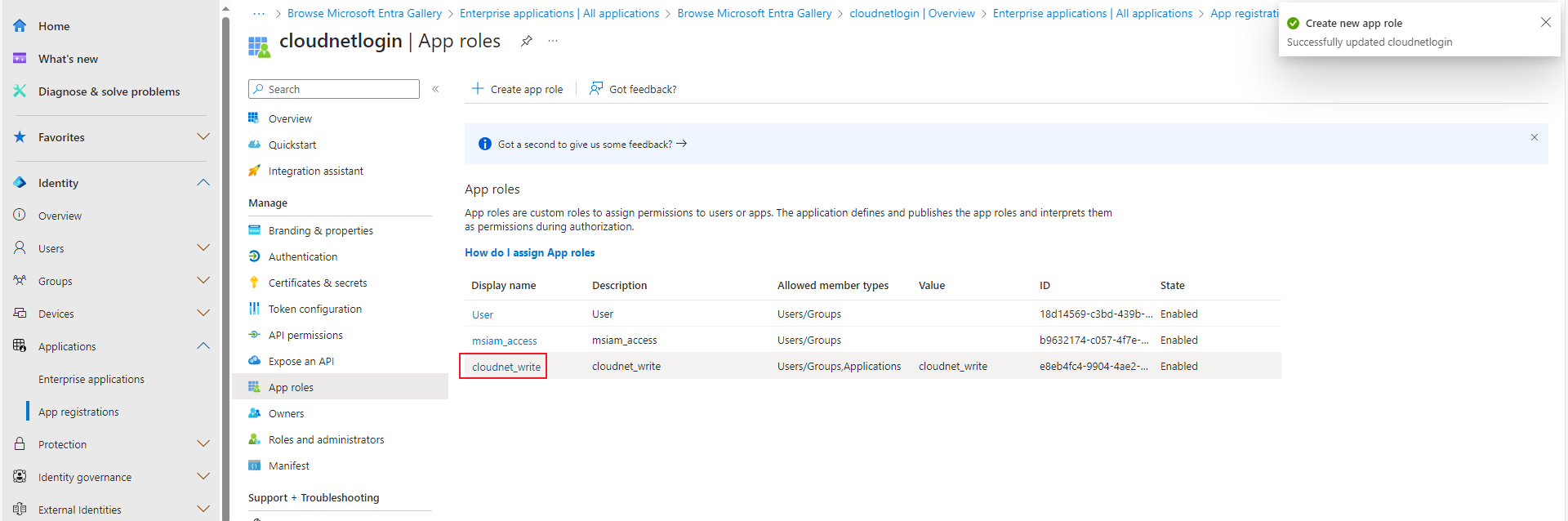Screen dimensions: 1568x521
Task: Click the Identity governance icon
Action: [x=20, y=477]
